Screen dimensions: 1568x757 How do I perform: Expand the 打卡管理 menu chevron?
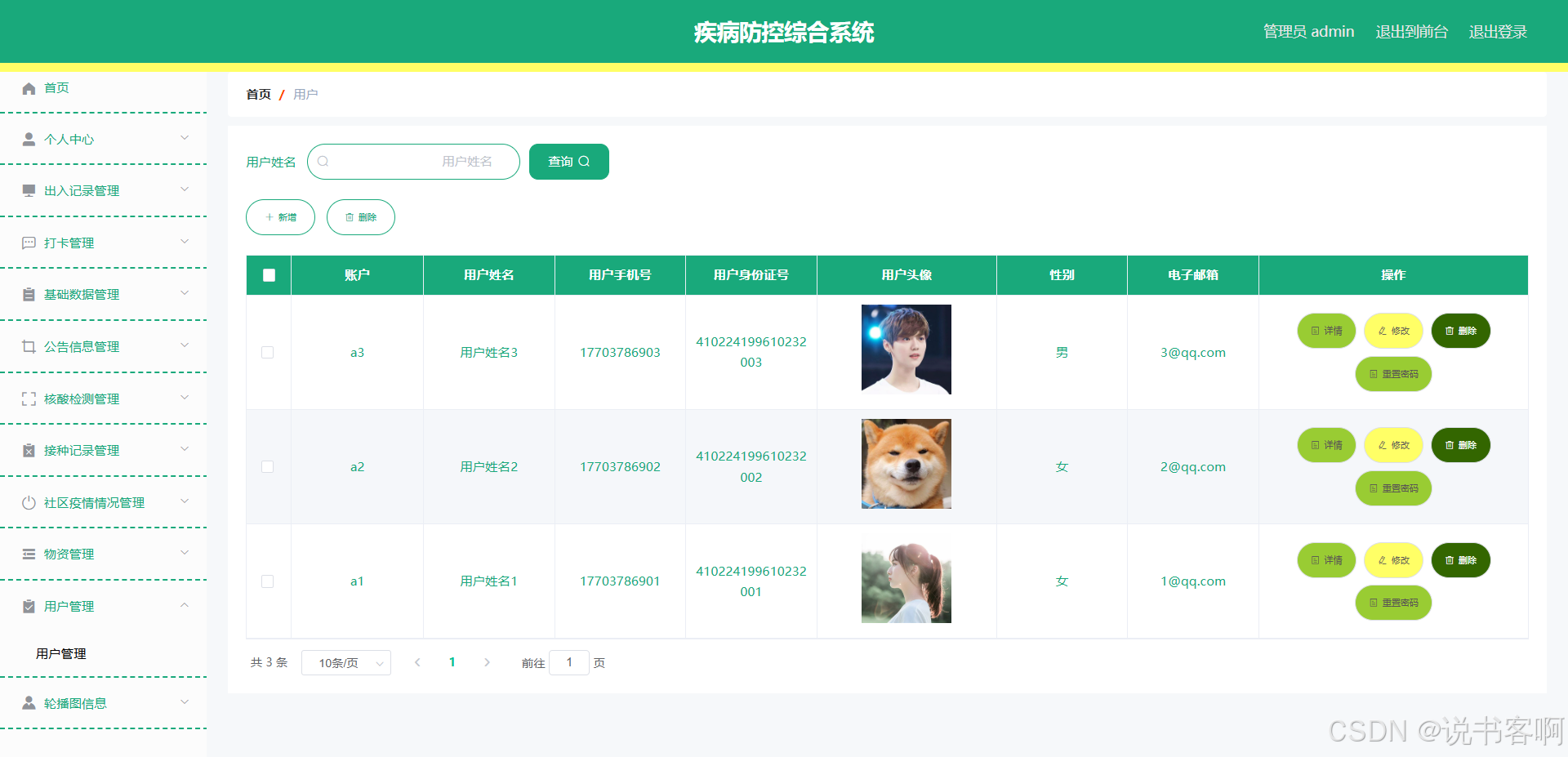(185, 242)
